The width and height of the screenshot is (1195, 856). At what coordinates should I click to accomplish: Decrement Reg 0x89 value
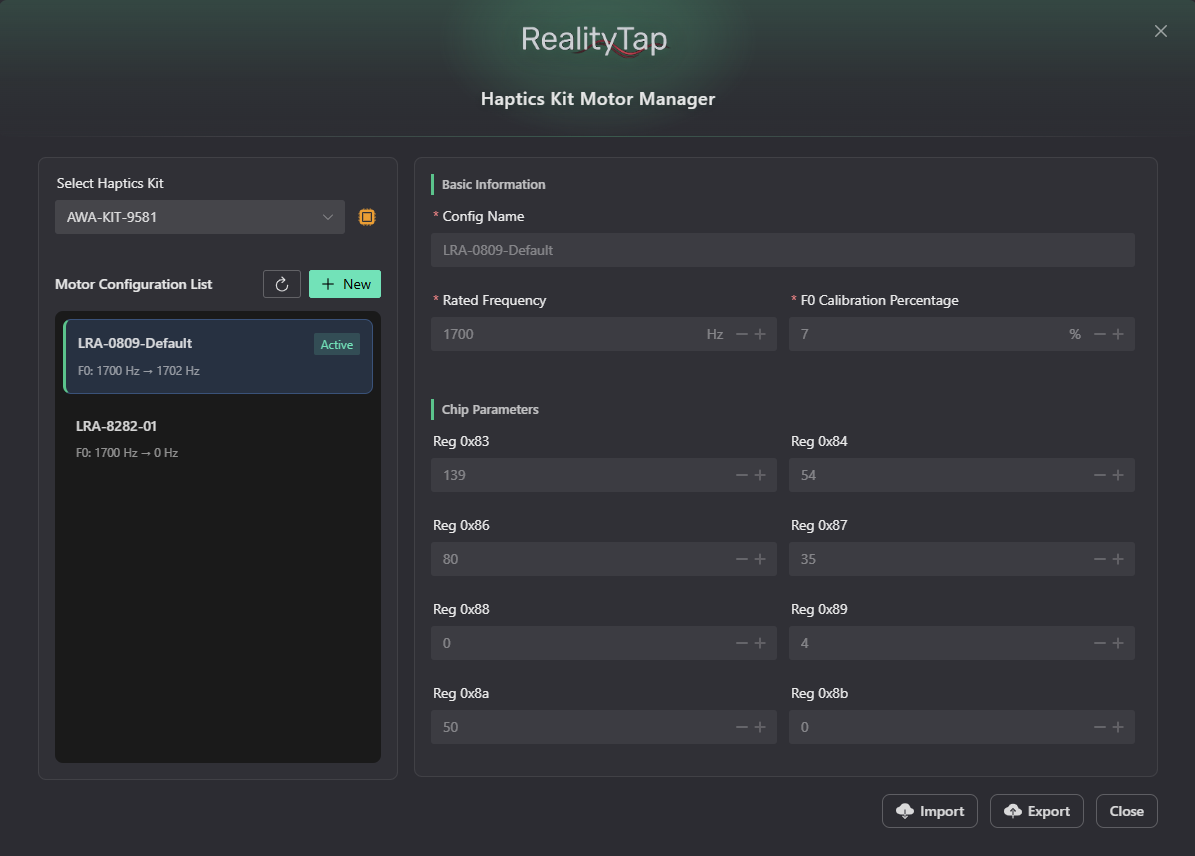[x=1100, y=643]
